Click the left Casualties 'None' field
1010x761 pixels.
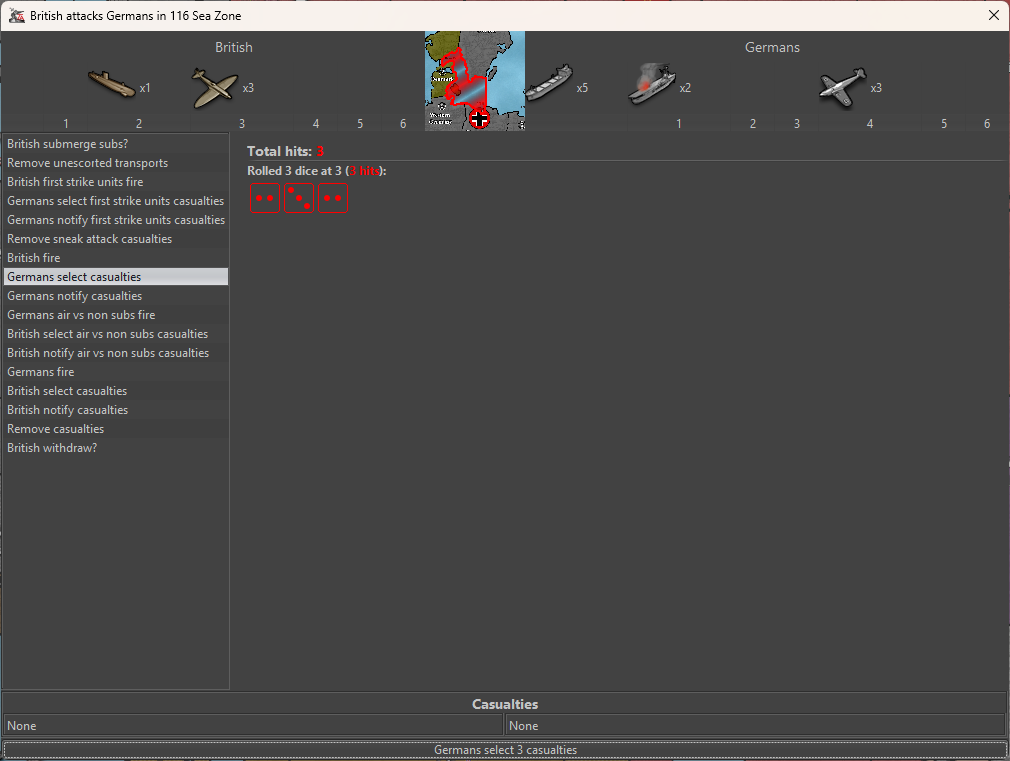click(253, 726)
